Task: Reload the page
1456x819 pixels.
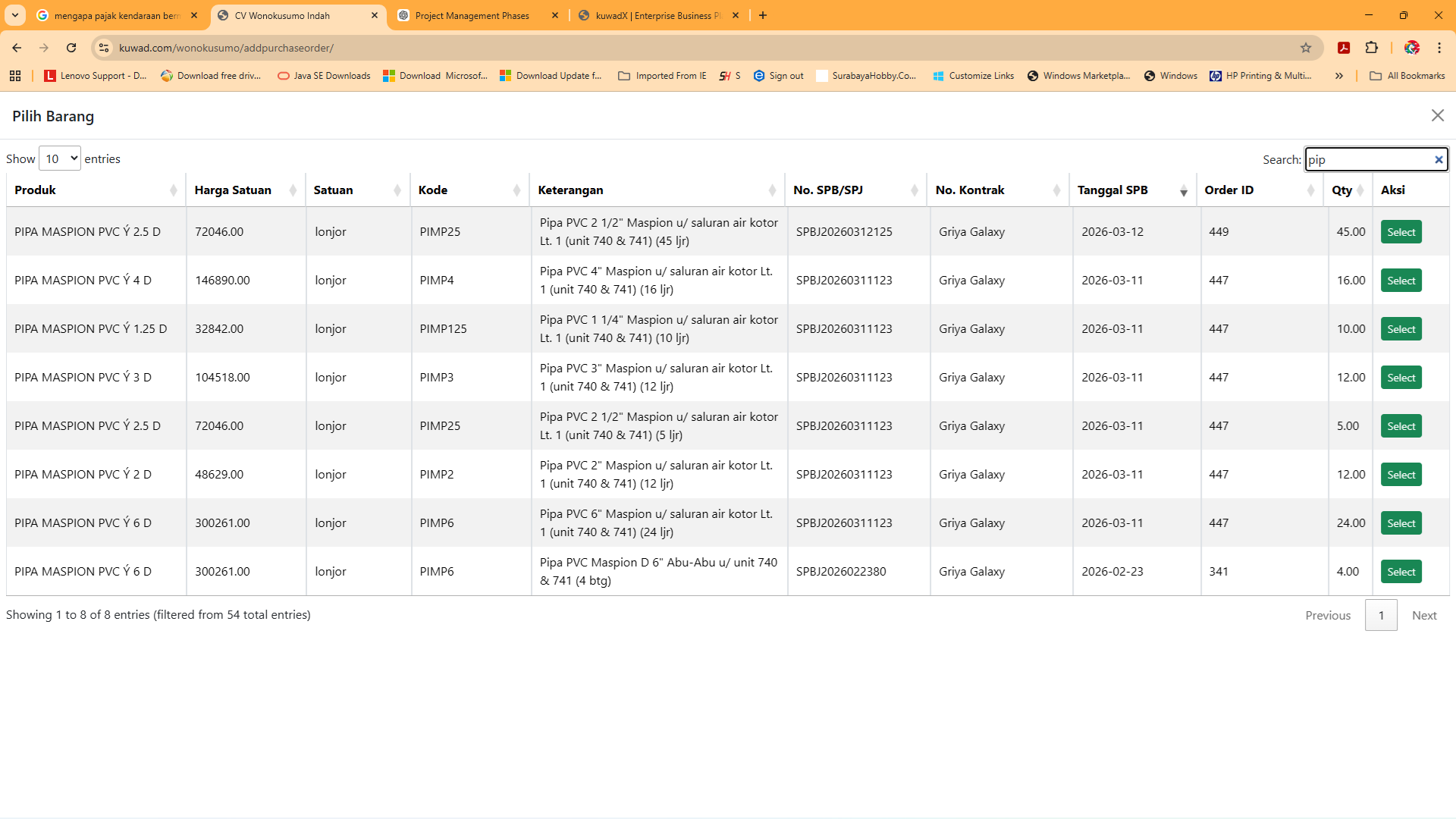Action: [71, 48]
